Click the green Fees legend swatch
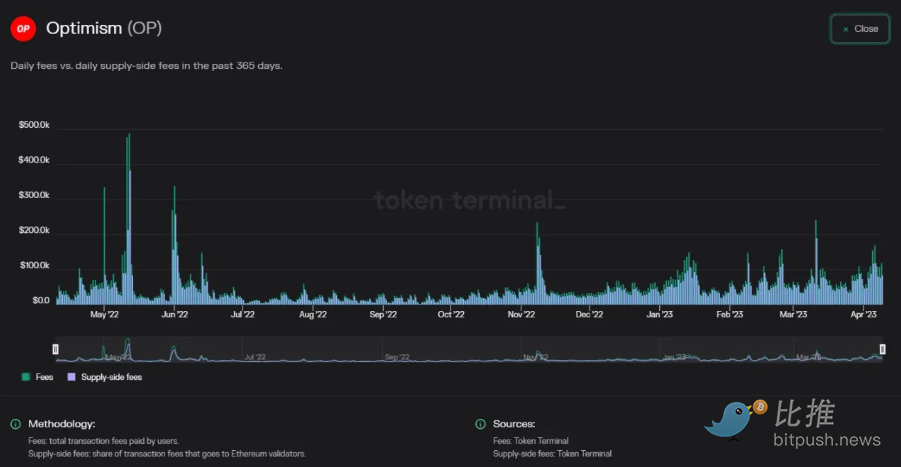The width and height of the screenshot is (901, 467). pos(26,377)
